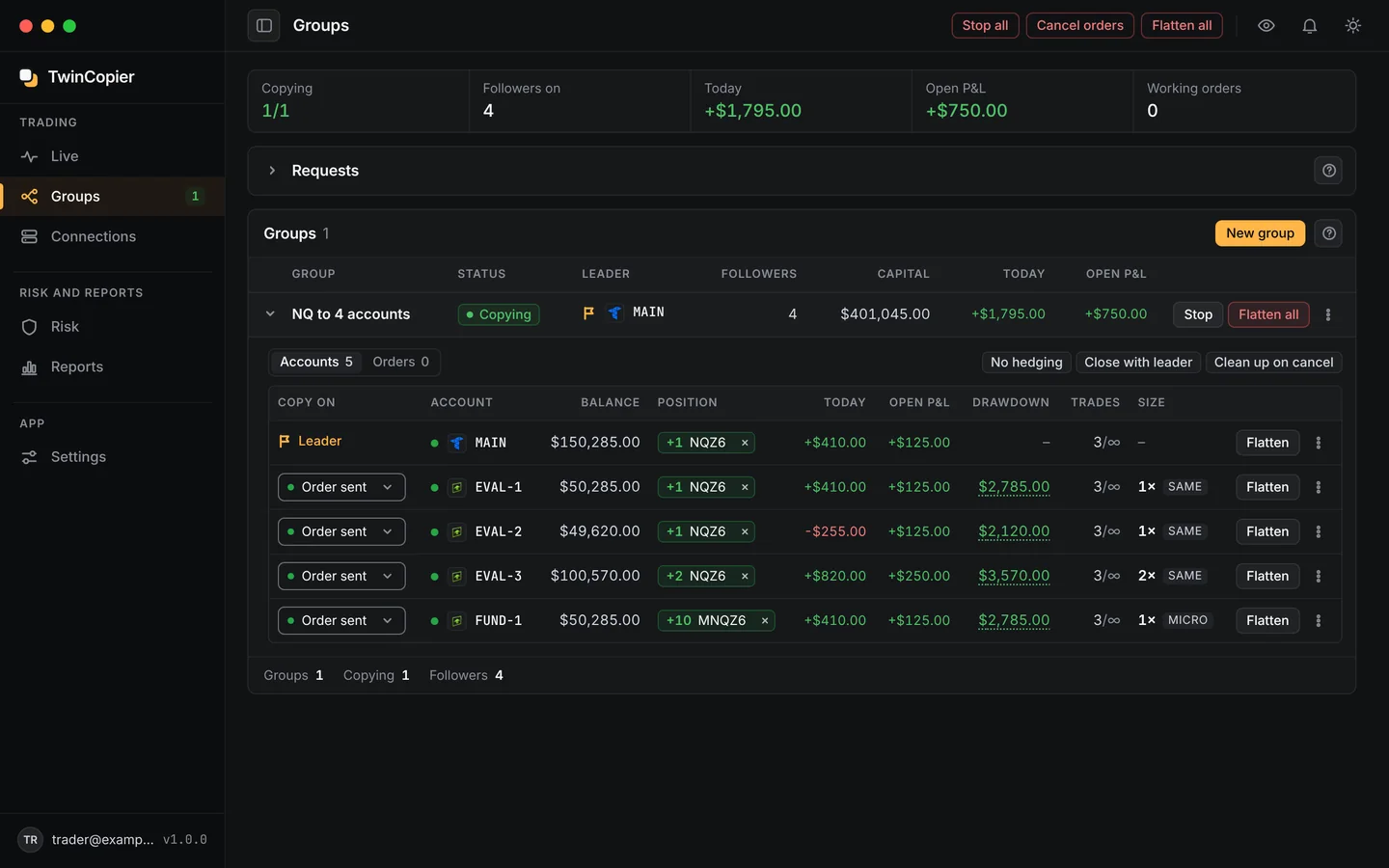The width and height of the screenshot is (1389, 868).
Task: Switch to the Orders tab
Action: pos(400,362)
